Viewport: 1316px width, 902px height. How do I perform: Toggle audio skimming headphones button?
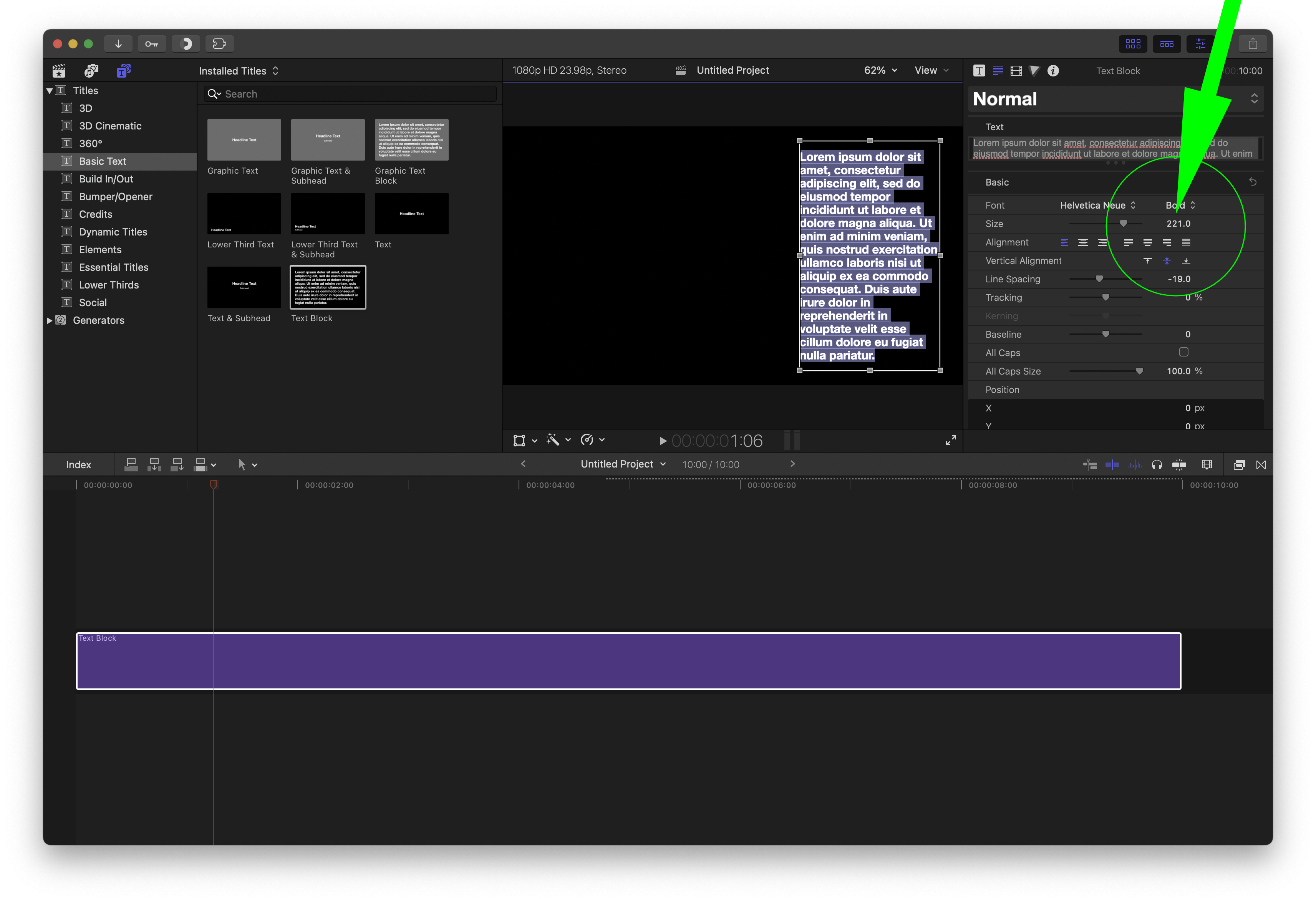[x=1156, y=465]
